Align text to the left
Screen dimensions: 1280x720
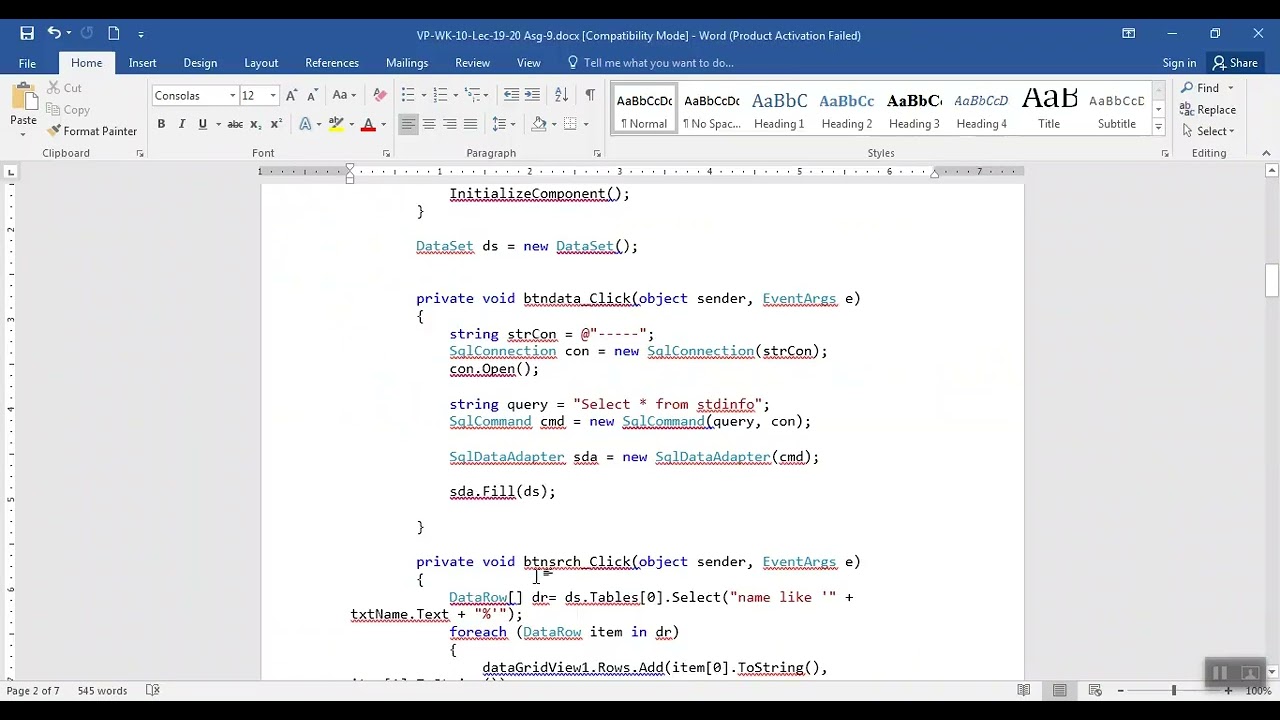[x=407, y=124]
